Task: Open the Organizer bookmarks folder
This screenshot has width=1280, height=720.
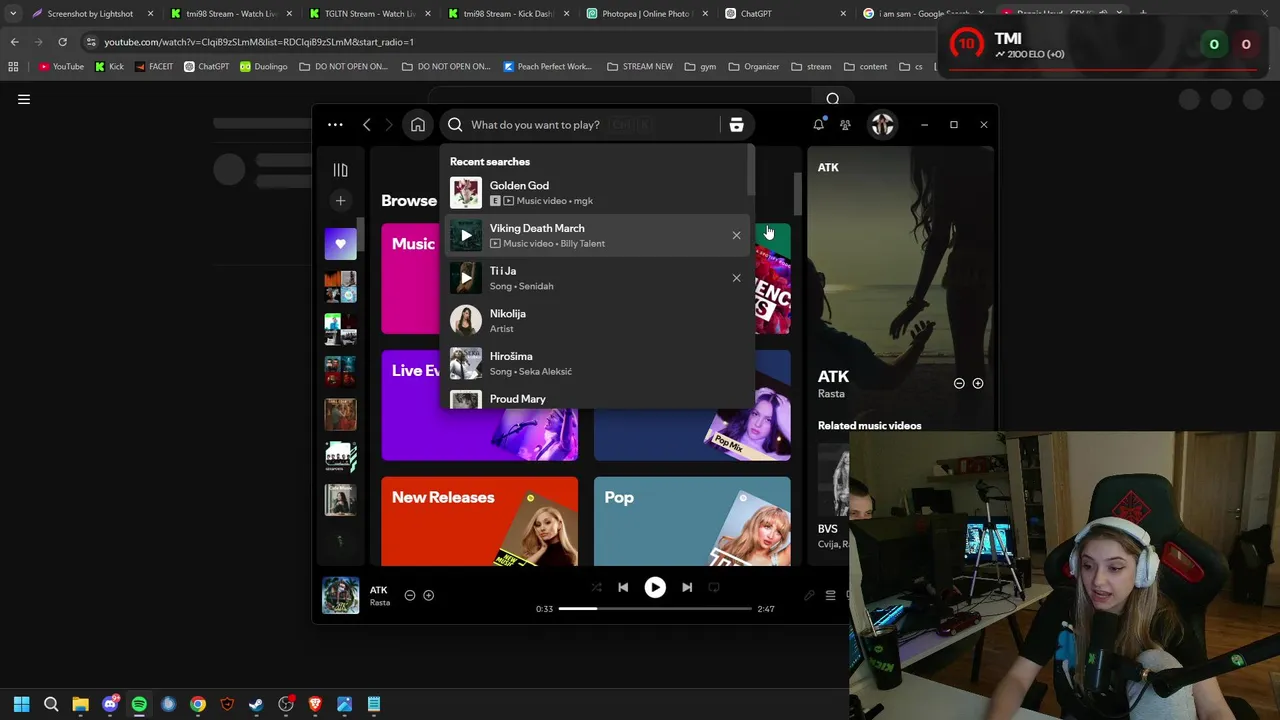Action: [x=754, y=67]
